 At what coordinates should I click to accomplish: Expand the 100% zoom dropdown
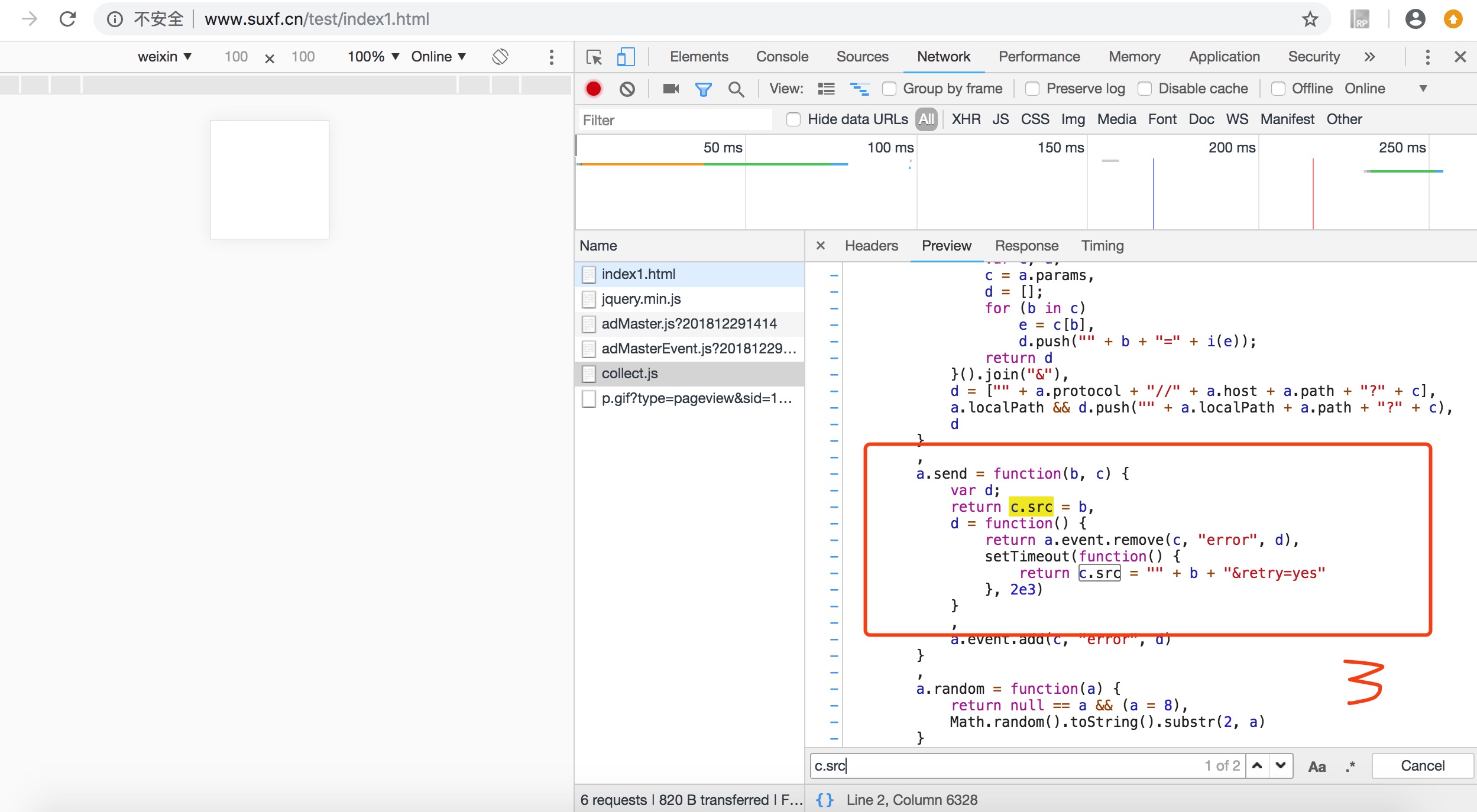coord(373,57)
